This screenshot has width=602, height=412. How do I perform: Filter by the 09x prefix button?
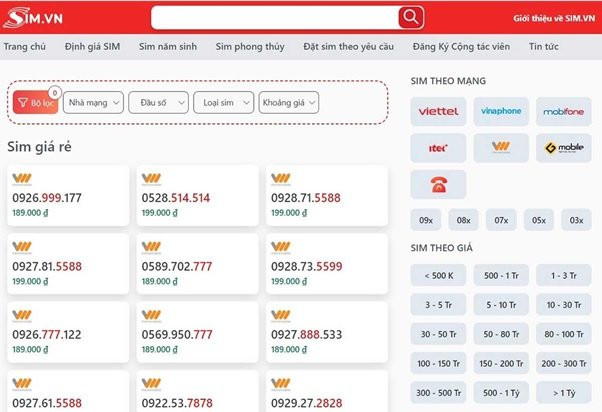click(426, 219)
